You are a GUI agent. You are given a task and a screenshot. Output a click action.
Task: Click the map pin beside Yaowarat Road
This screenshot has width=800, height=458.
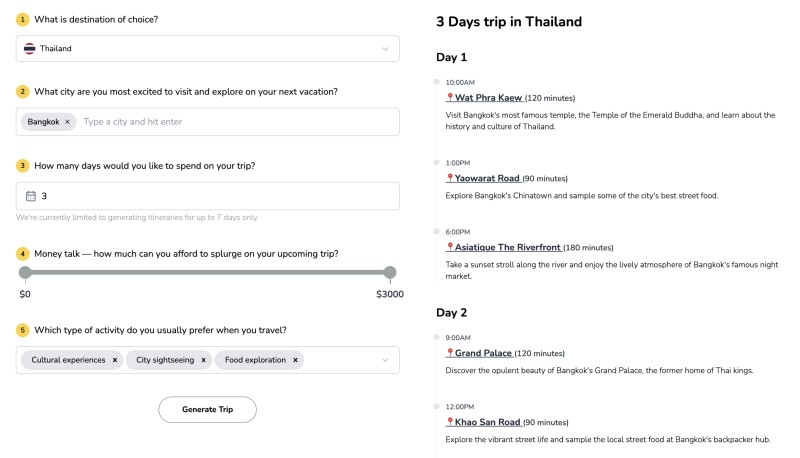click(x=450, y=177)
